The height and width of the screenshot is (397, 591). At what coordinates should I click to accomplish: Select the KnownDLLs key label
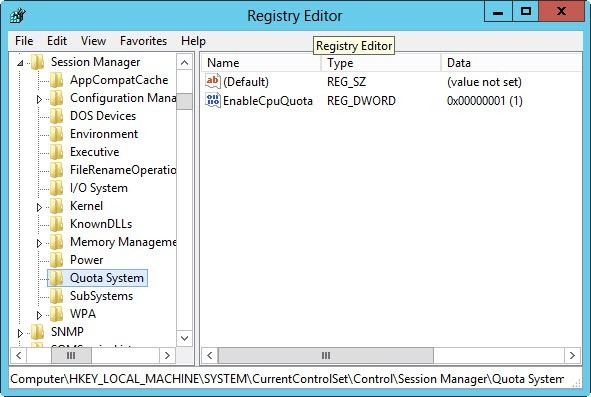[x=101, y=224]
